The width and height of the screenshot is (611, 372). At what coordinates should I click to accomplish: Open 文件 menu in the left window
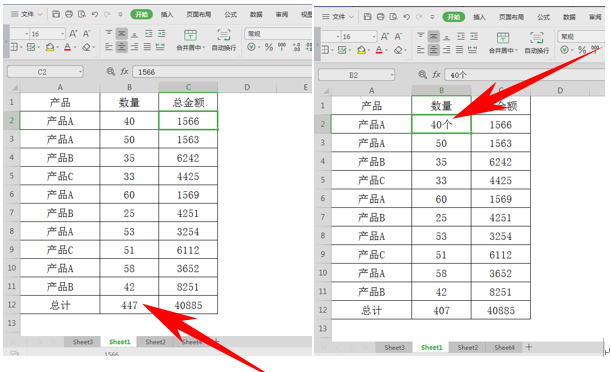pyautogui.click(x=26, y=14)
